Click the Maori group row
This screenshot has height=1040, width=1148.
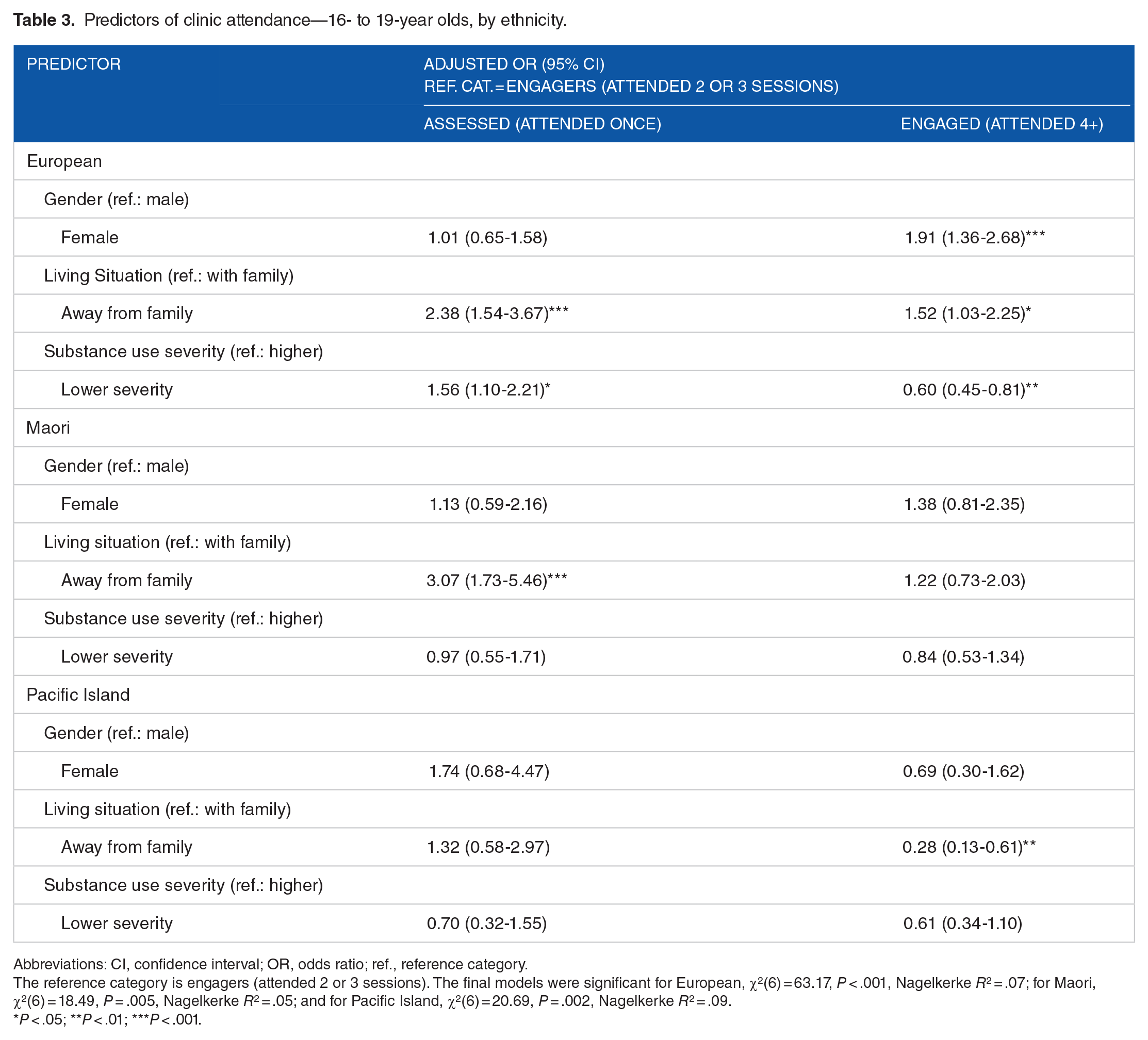tap(573, 427)
